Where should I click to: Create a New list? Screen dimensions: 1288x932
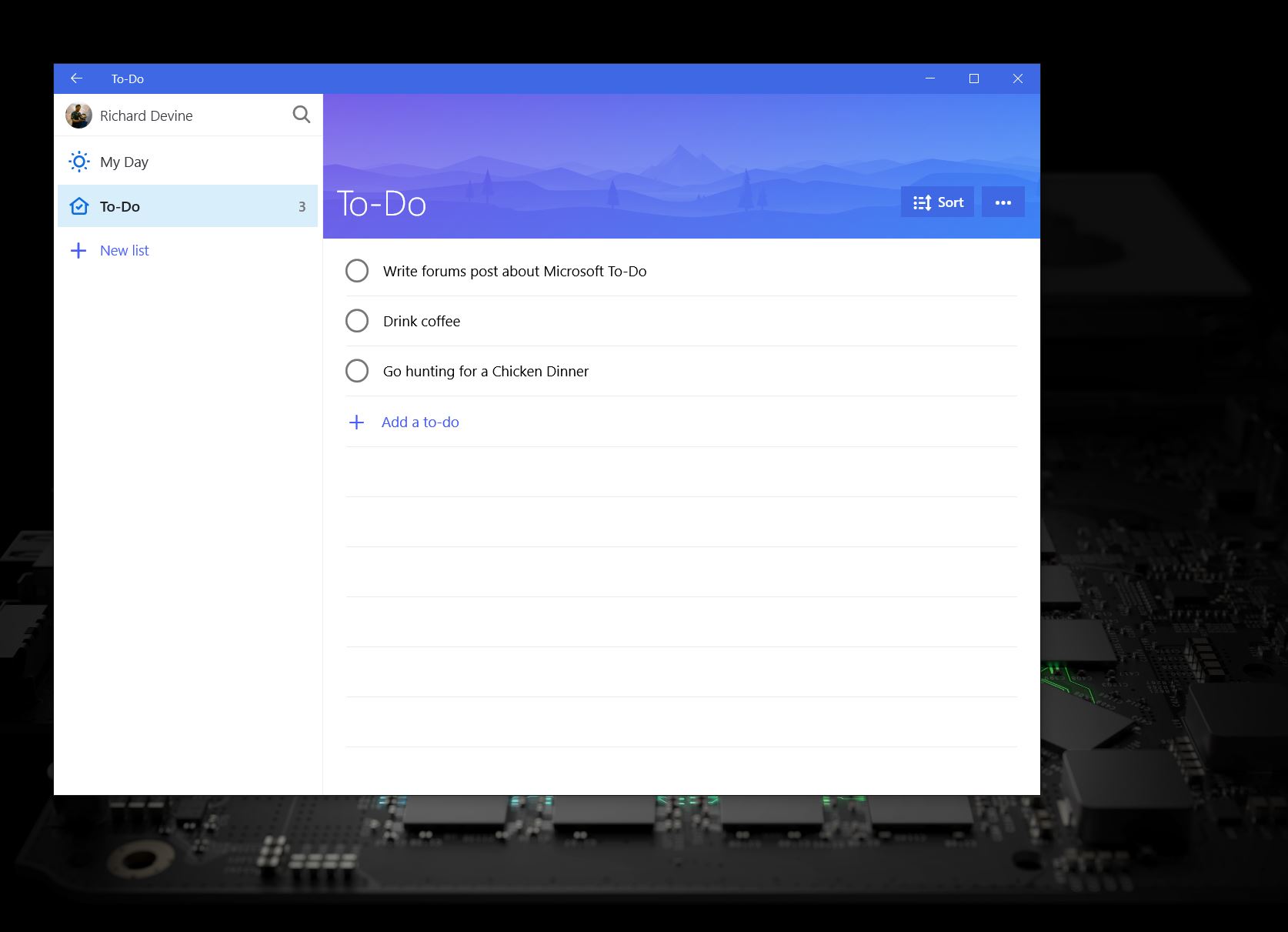point(125,250)
